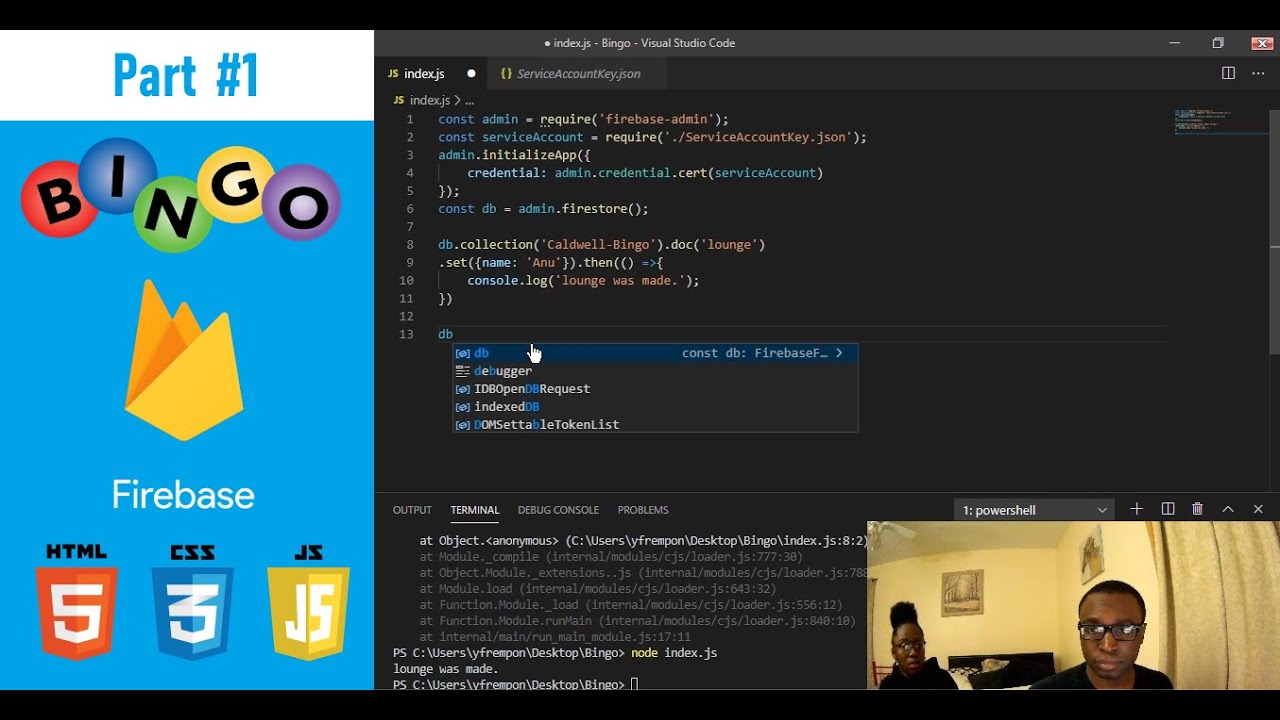
Task: Click the debugger suggestion keyword icon
Action: pos(463,371)
